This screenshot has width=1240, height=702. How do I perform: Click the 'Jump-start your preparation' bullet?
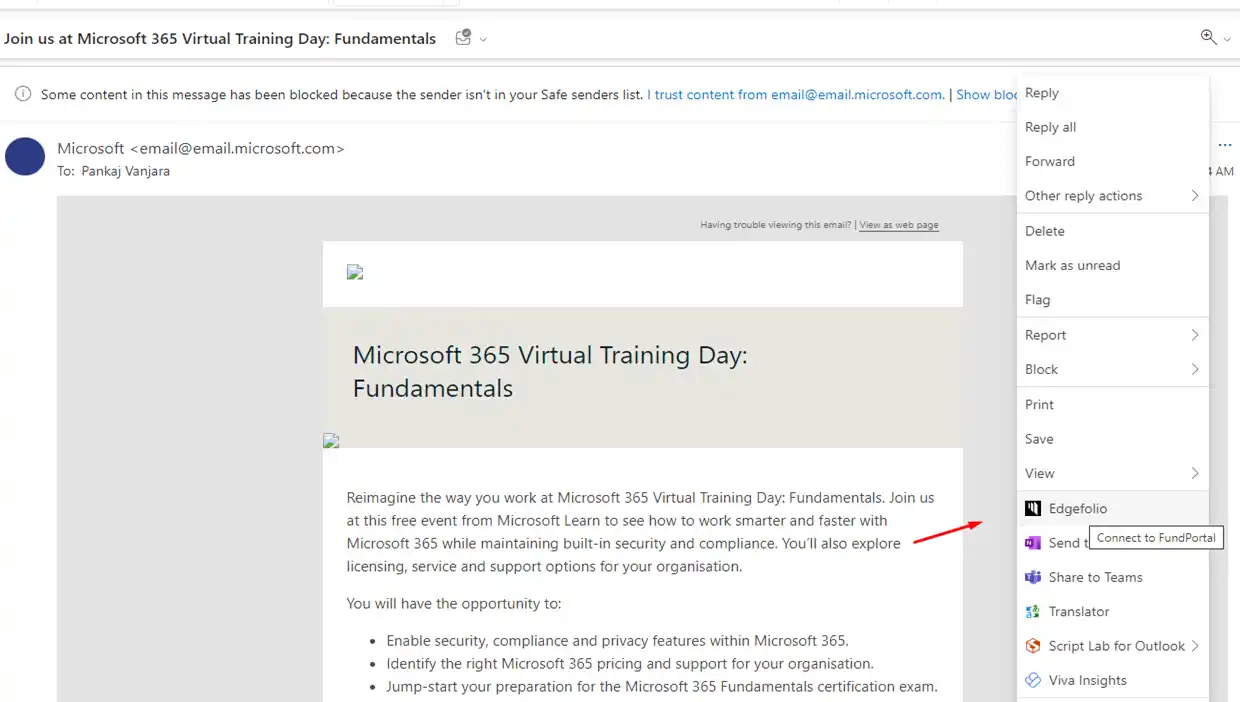tap(662, 686)
